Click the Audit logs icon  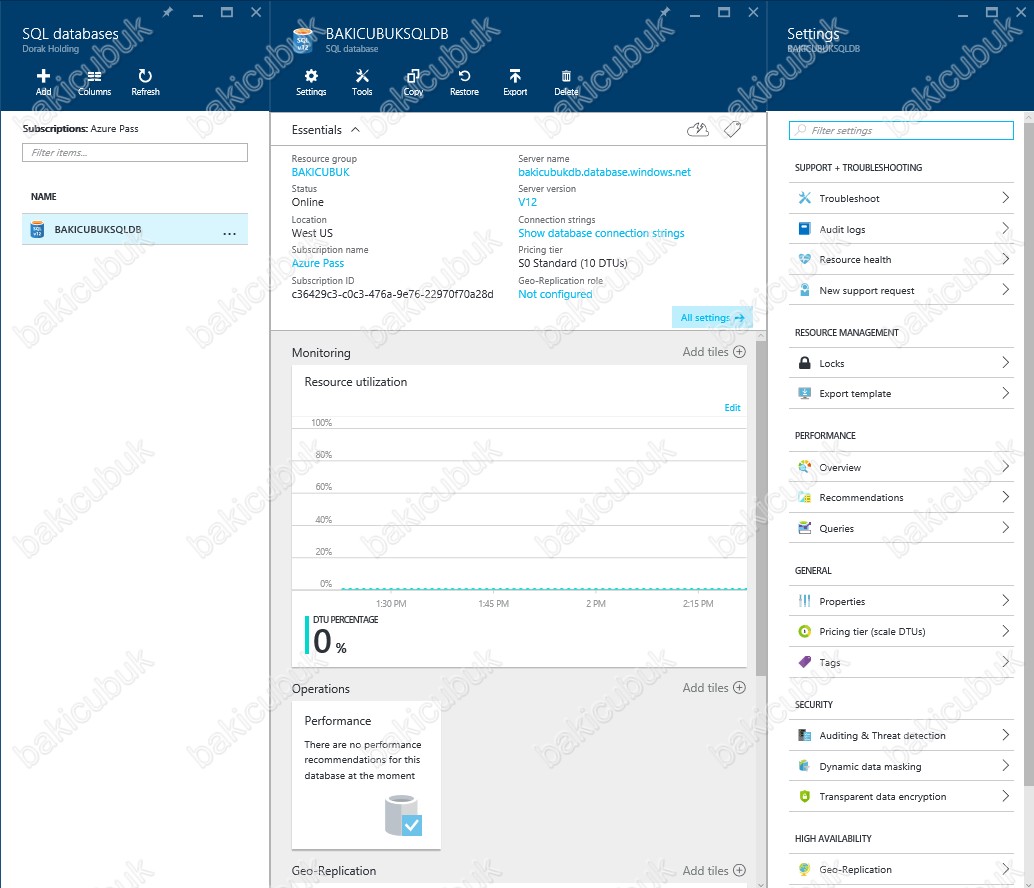[x=805, y=229]
